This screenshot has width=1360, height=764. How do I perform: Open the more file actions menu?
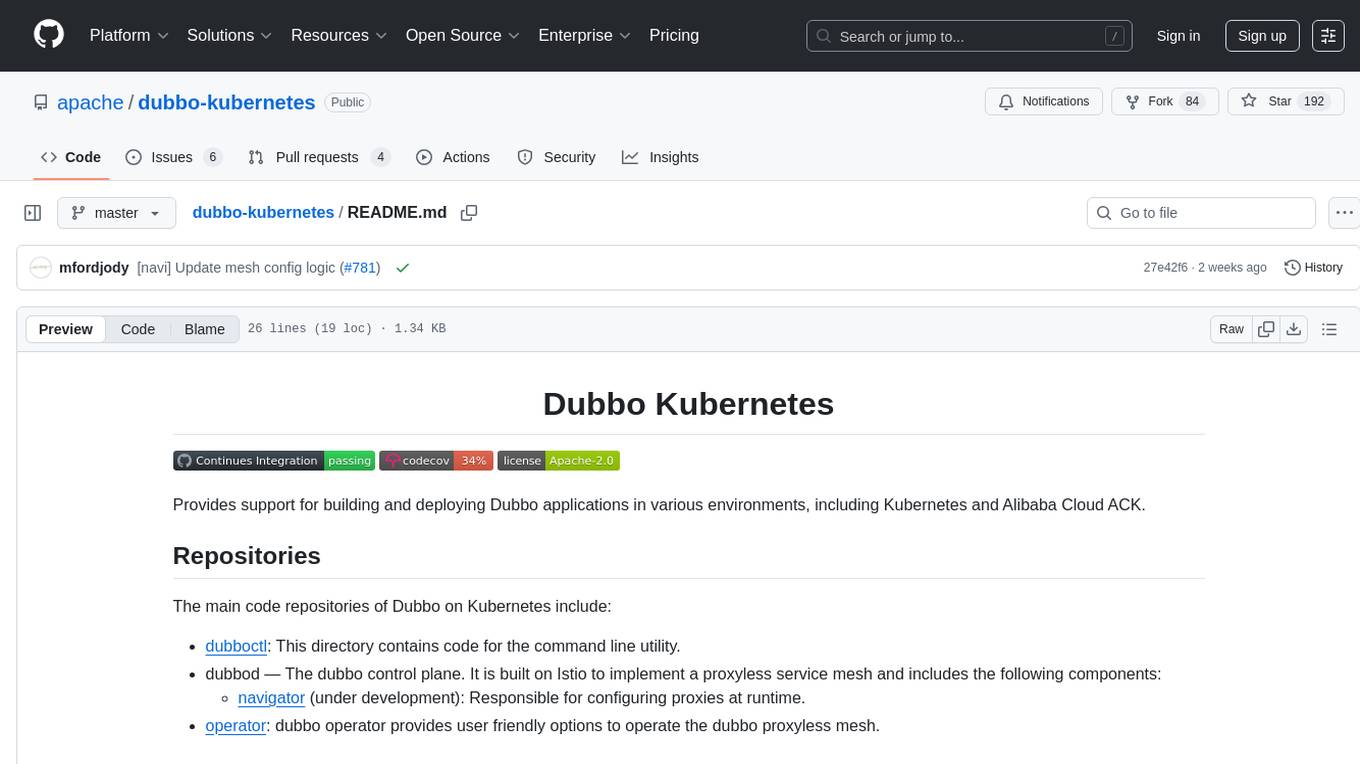1344,213
